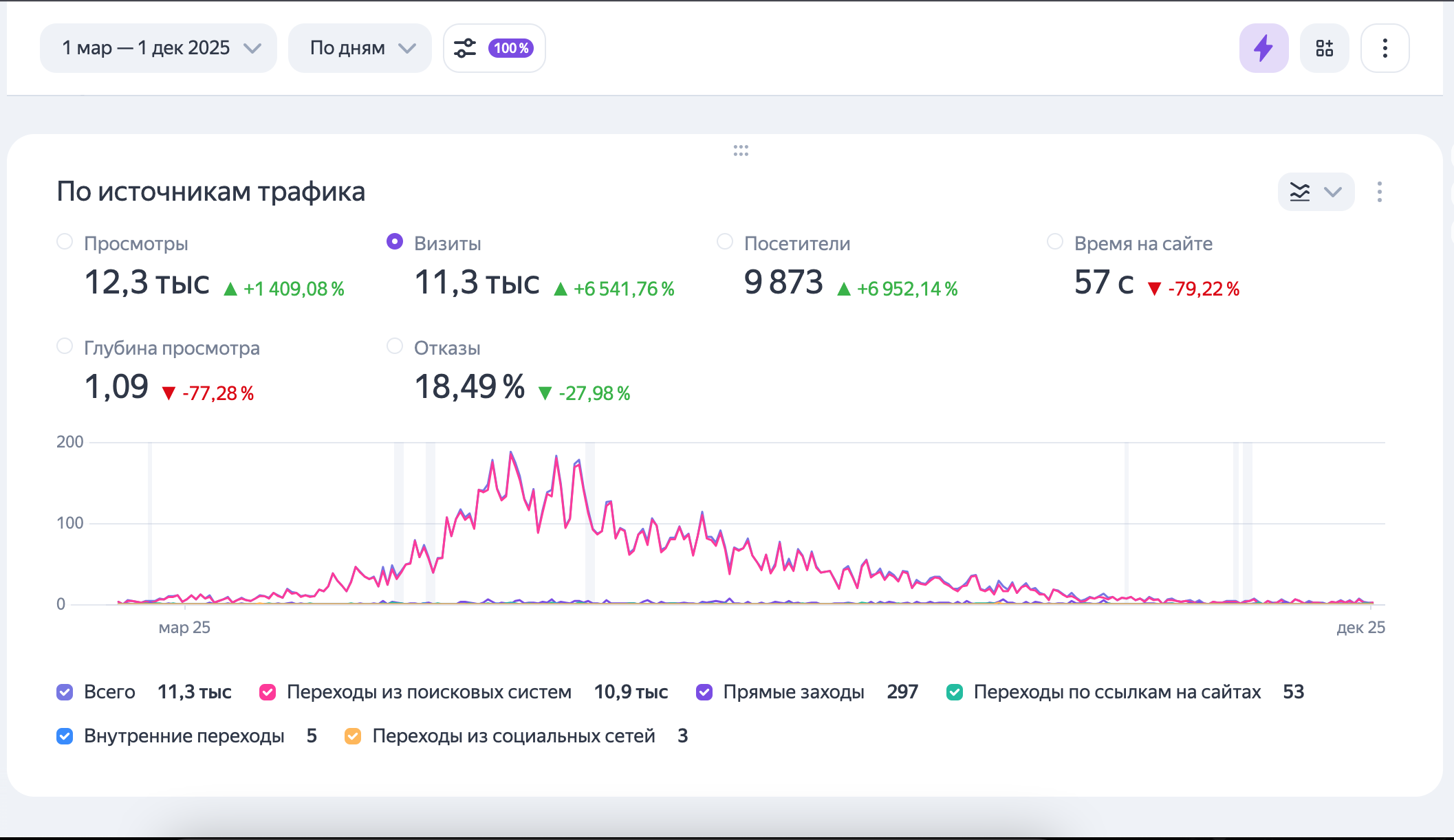Toggle the Прямые заходы checkbox

(x=704, y=692)
